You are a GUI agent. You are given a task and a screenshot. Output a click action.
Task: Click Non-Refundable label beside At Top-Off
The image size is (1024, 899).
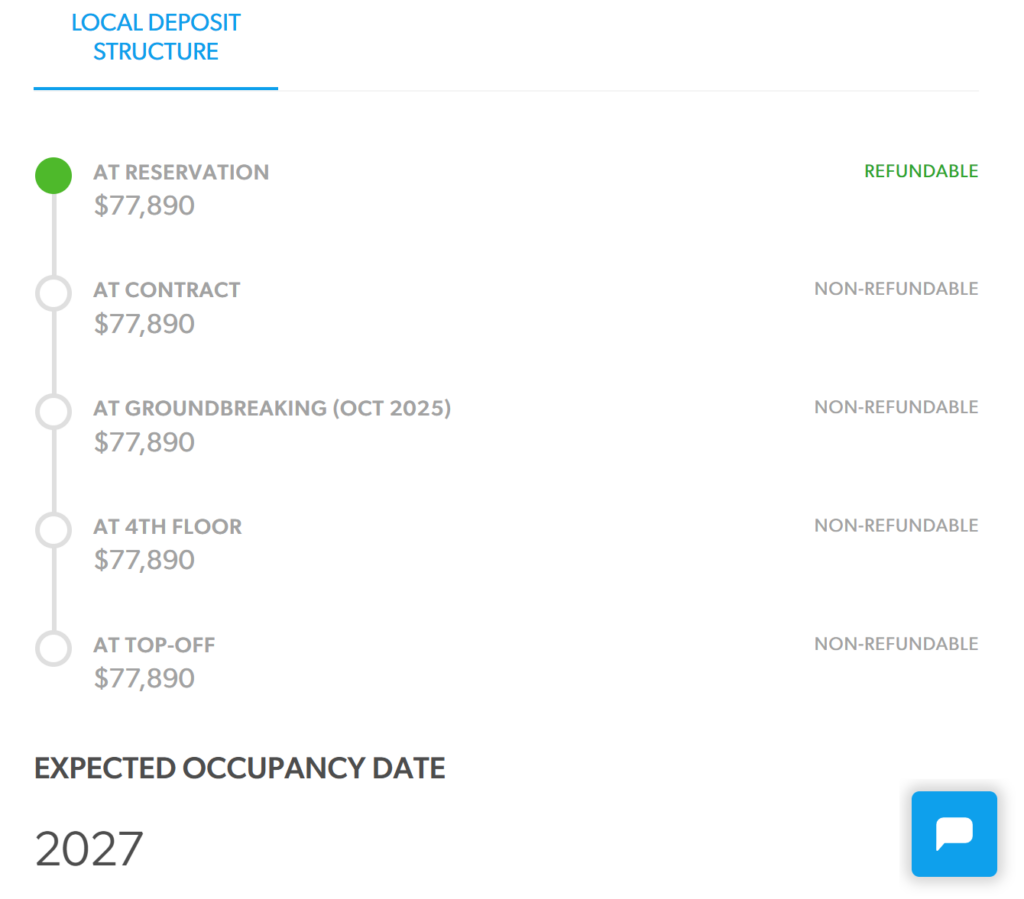pos(896,644)
